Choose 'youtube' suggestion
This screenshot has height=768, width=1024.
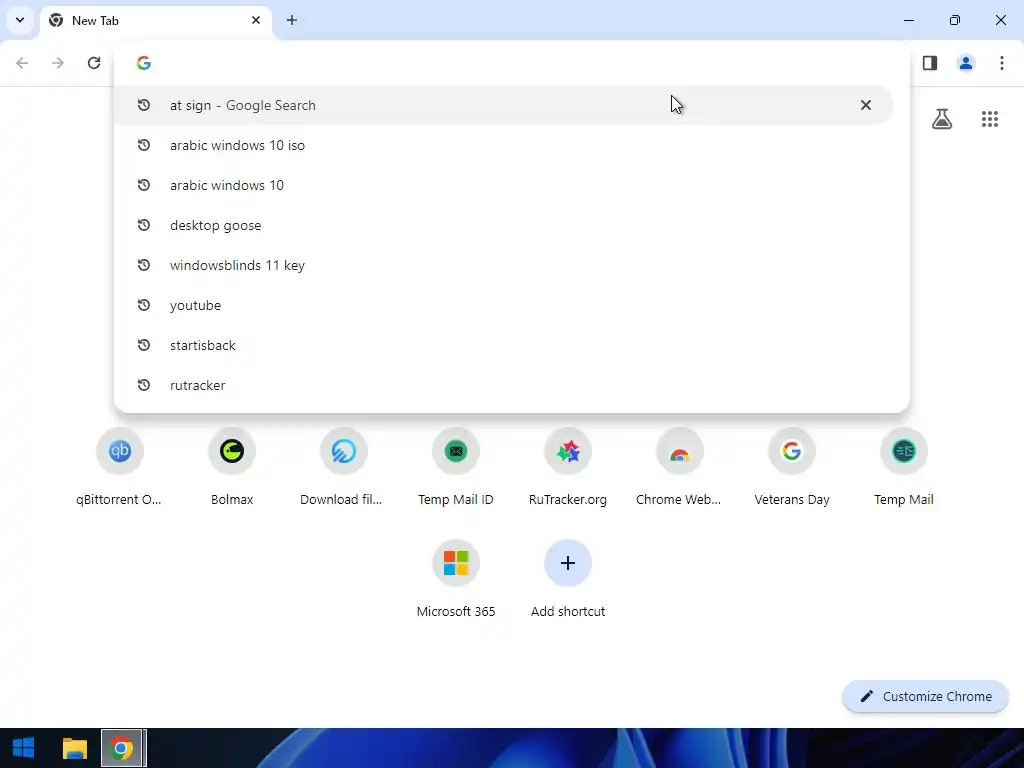[503, 305]
